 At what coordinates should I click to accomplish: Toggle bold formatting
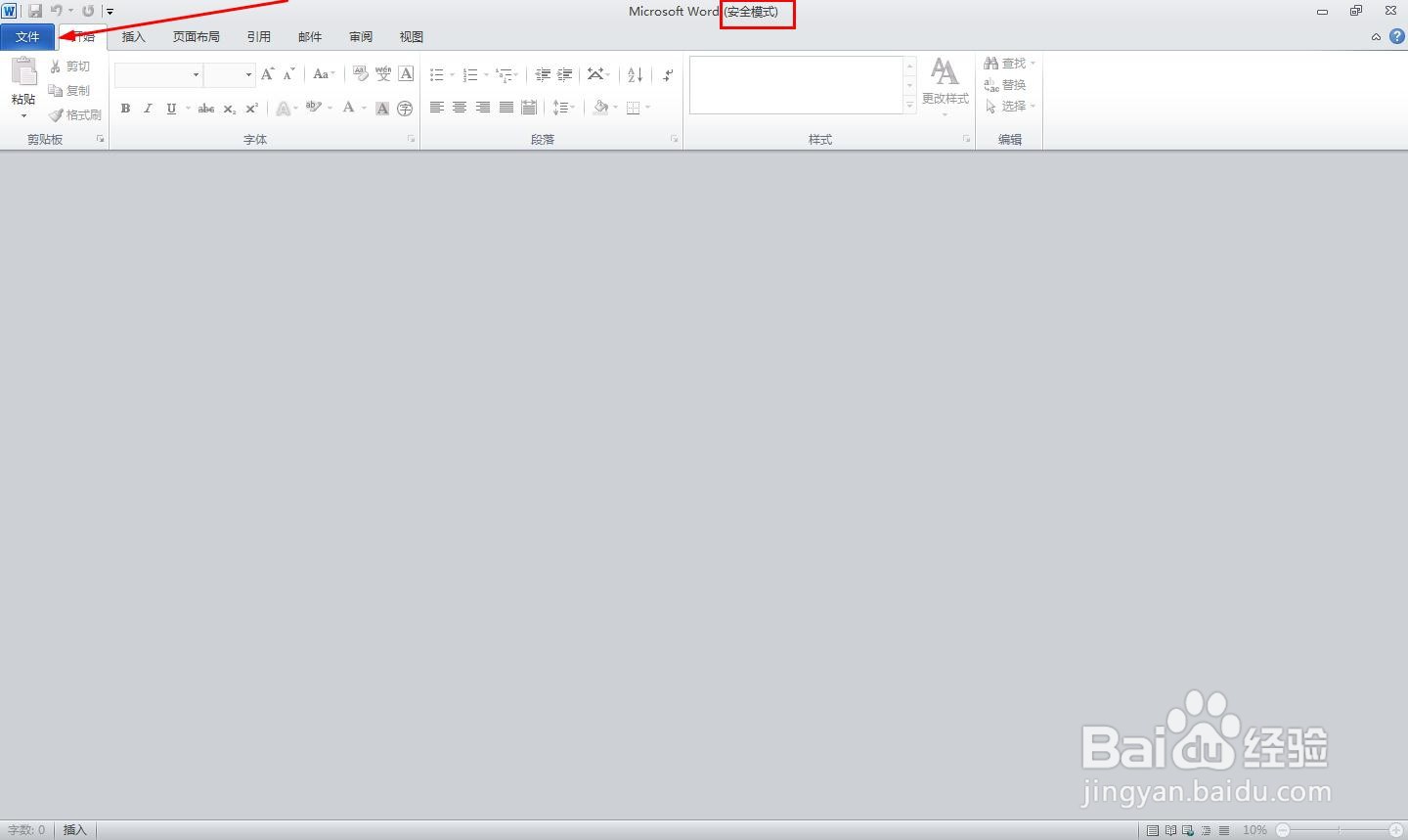pos(125,109)
